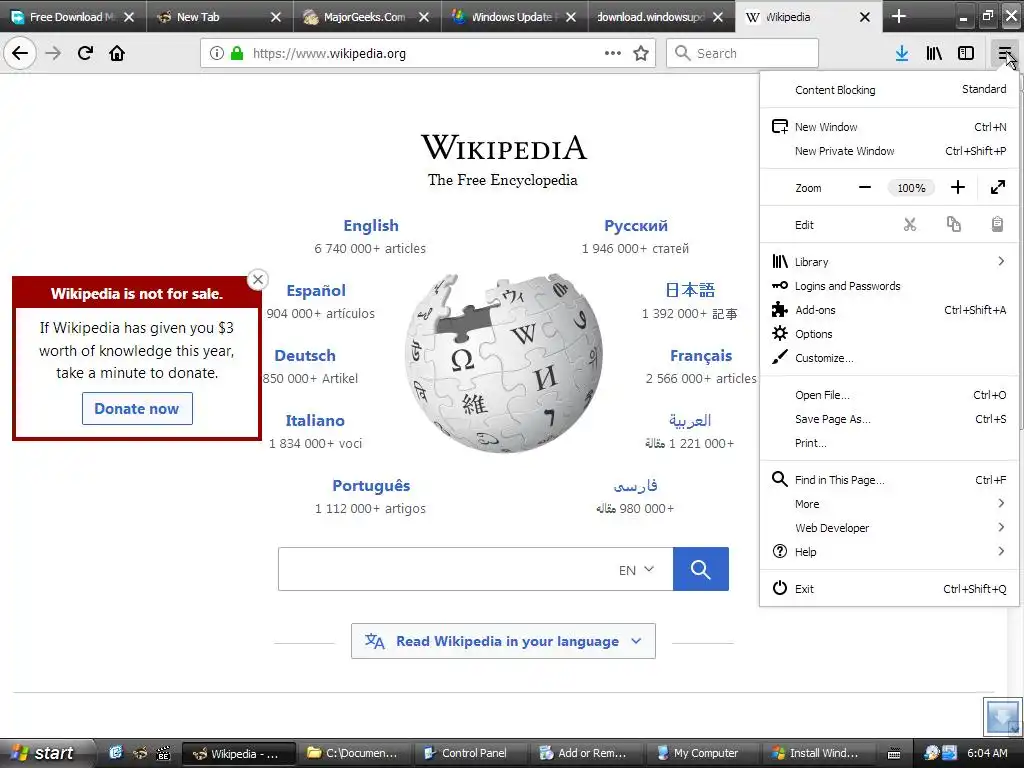Choose New Private Window

(x=889, y=151)
